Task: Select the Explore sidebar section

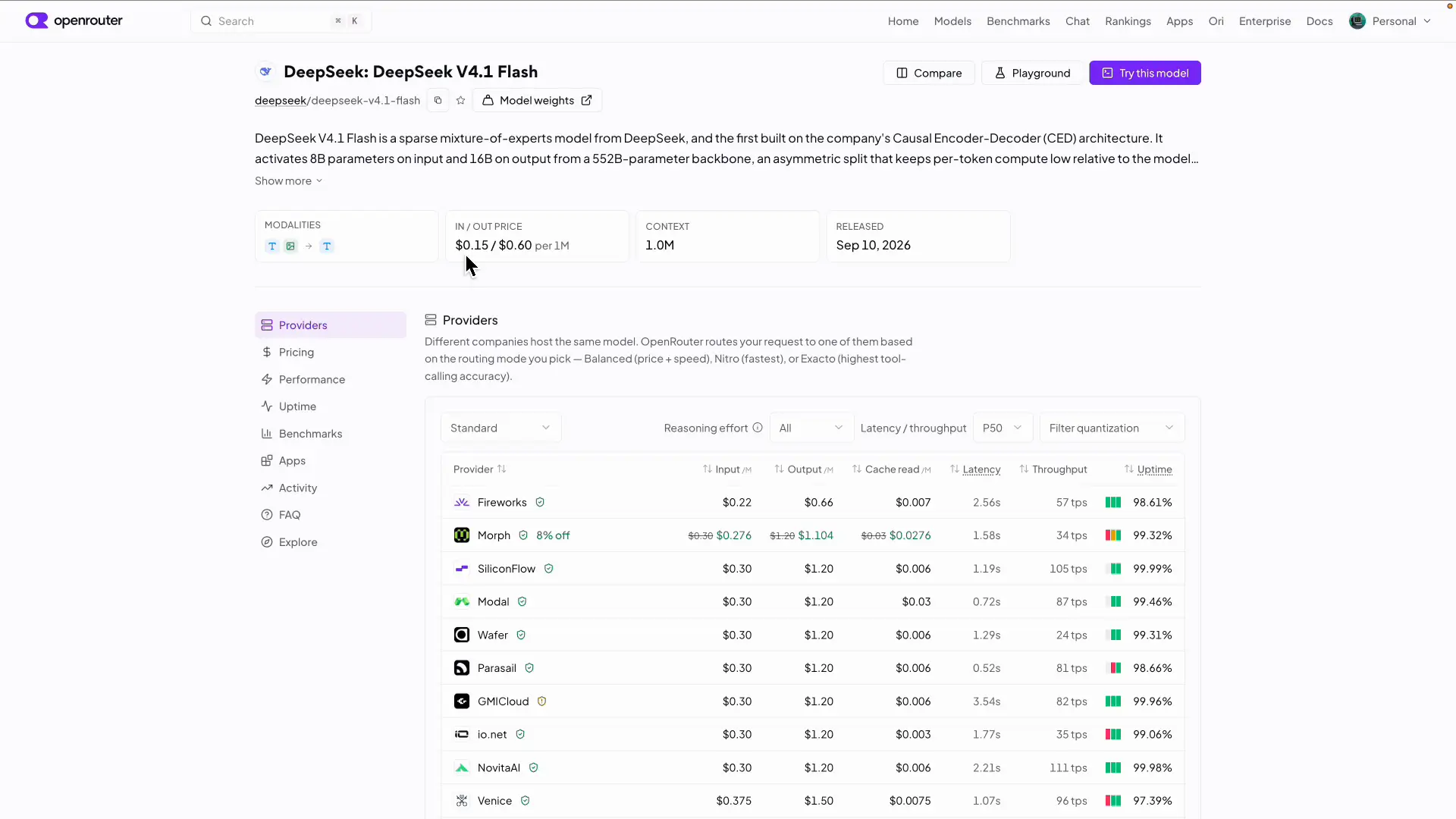Action: coord(331,542)
